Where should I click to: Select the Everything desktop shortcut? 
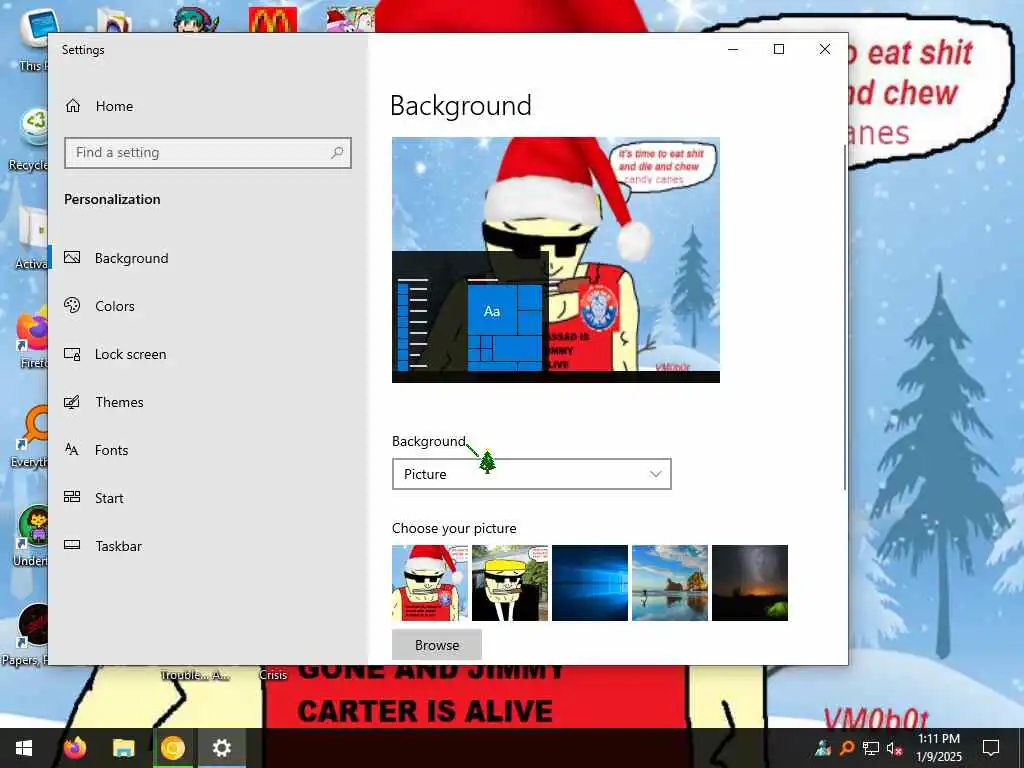tap(30, 436)
